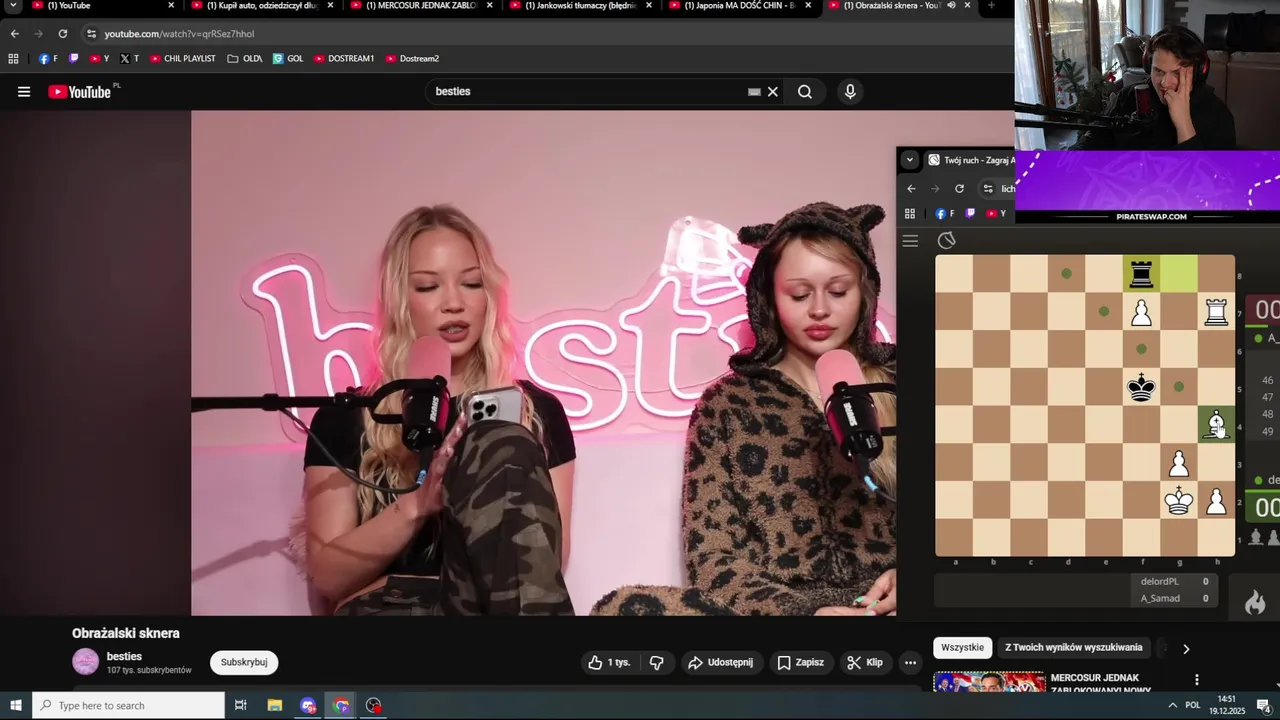The image size is (1280, 720).
Task: Open X bookmark labeled T
Action: pos(129,59)
